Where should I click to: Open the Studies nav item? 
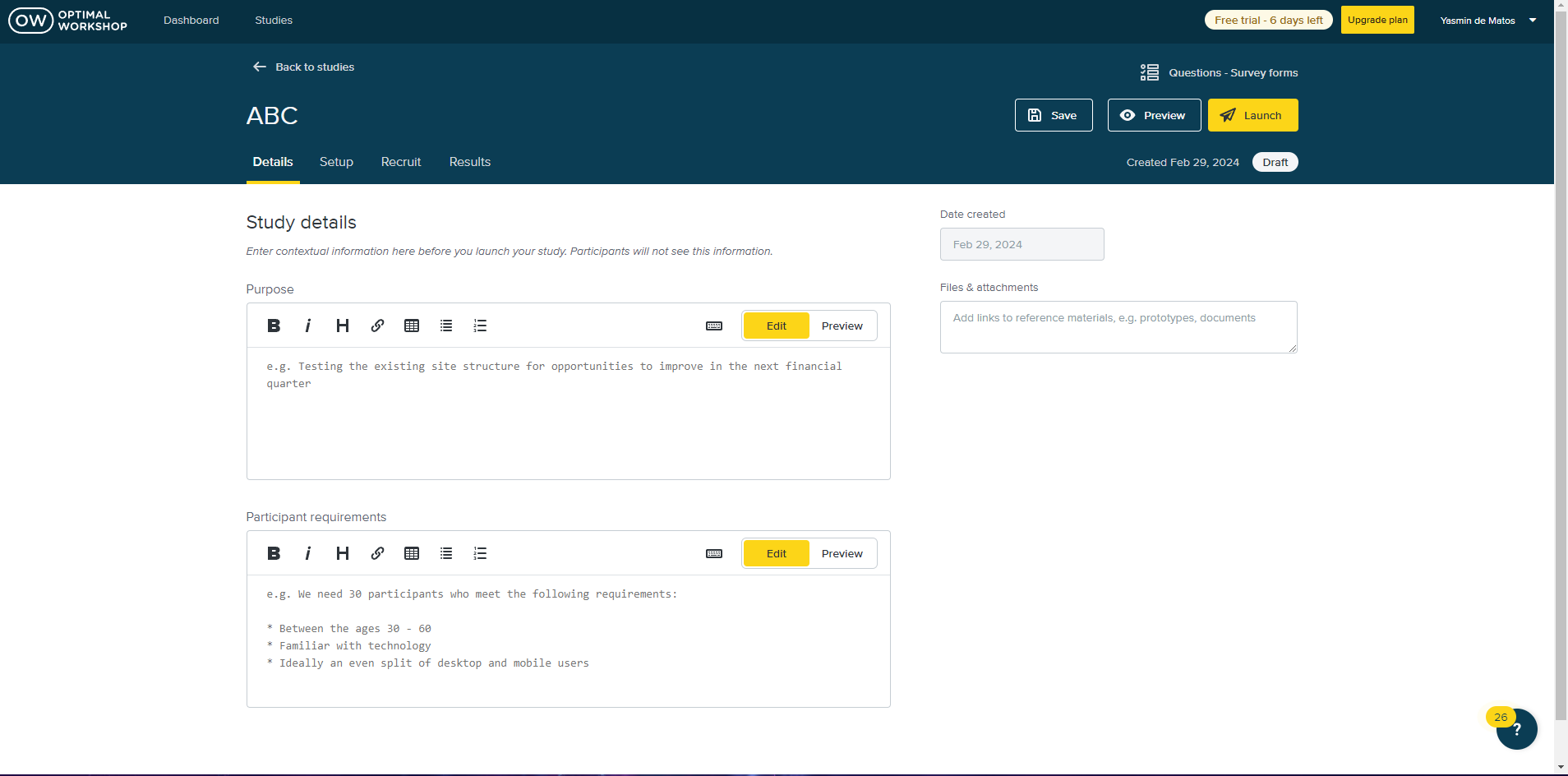click(274, 21)
